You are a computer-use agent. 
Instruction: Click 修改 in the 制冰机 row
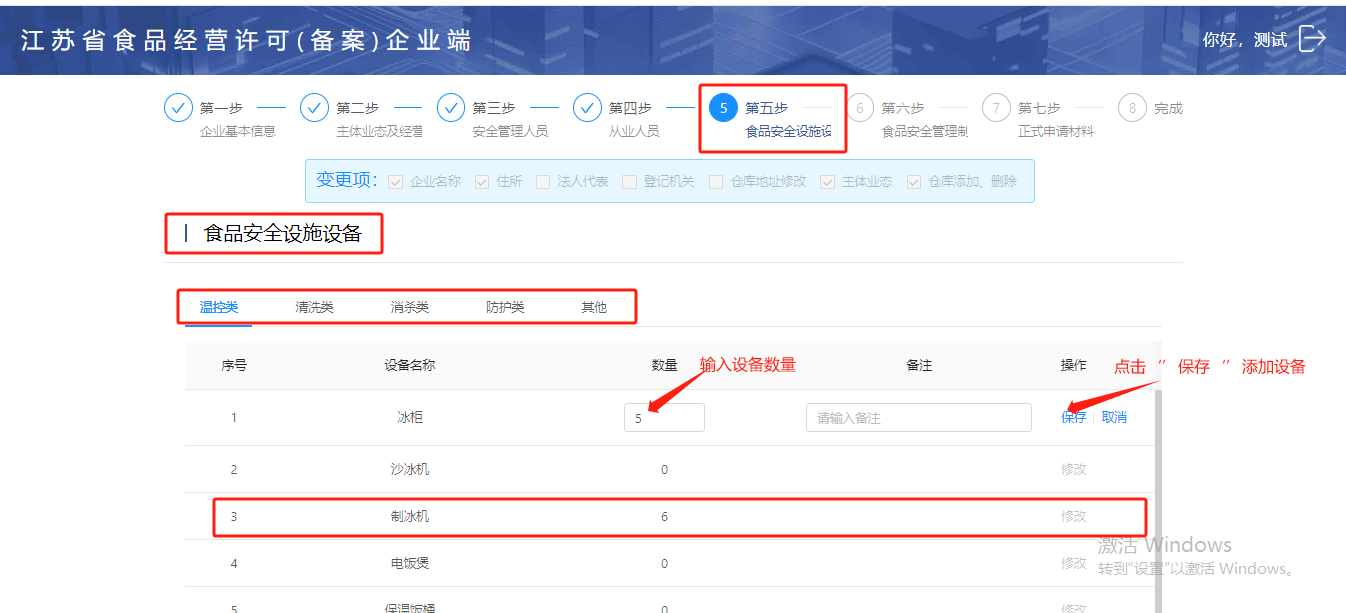pos(1074,516)
